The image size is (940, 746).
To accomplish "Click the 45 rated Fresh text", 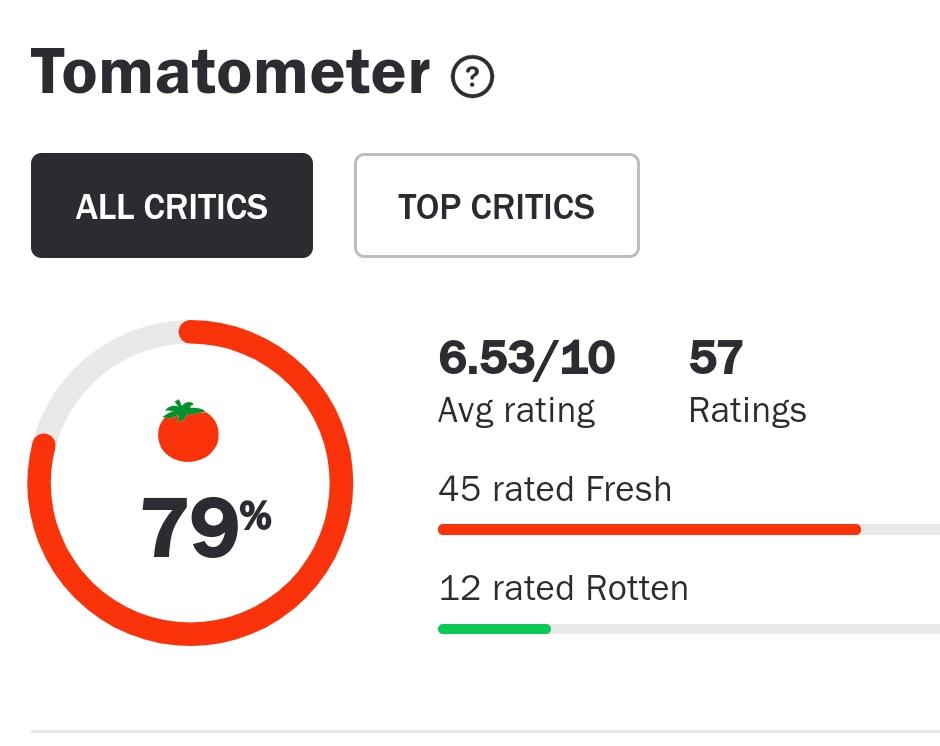I will pos(555,489).
